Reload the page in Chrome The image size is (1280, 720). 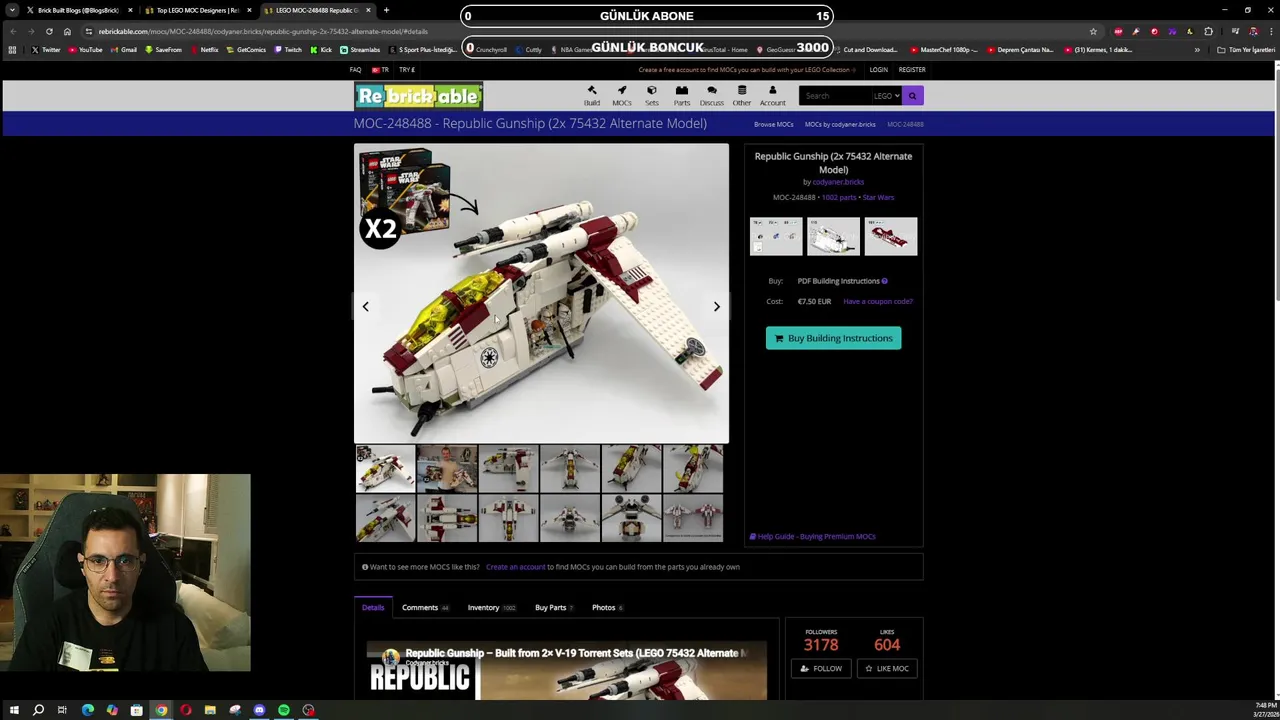[49, 31]
